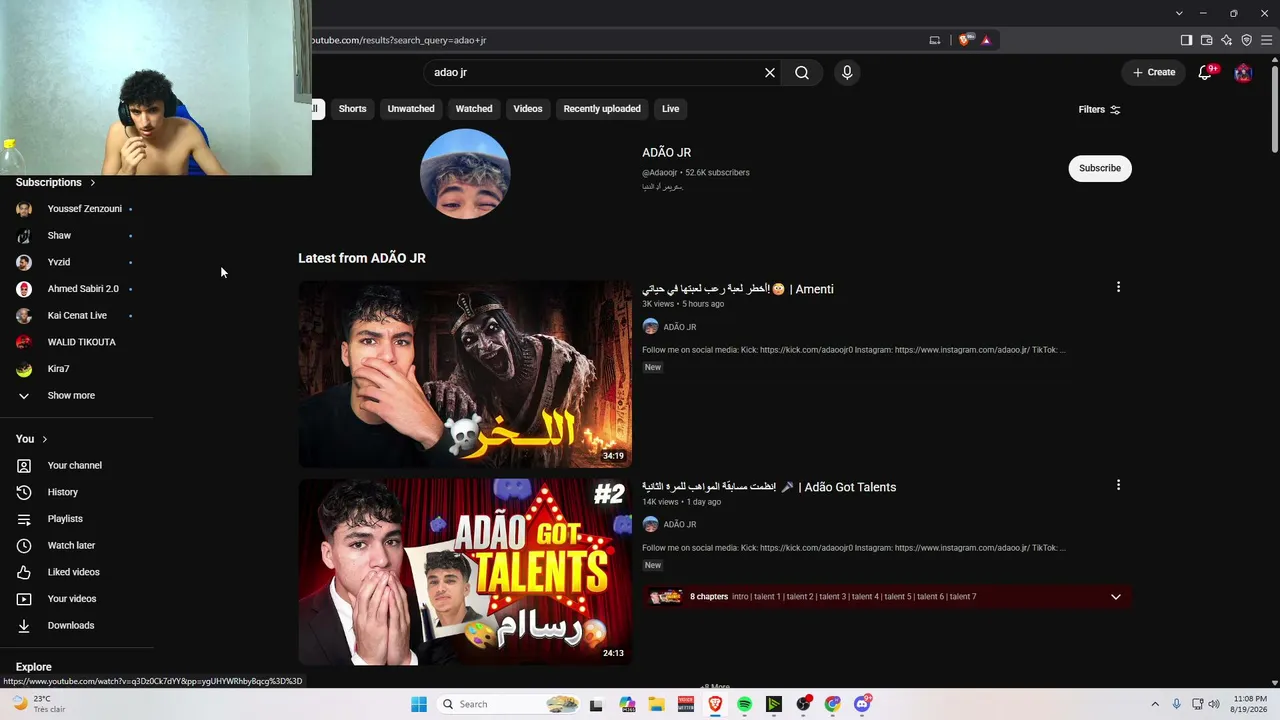The width and height of the screenshot is (1280, 720).
Task: Open the Windows Start menu
Action: (419, 704)
